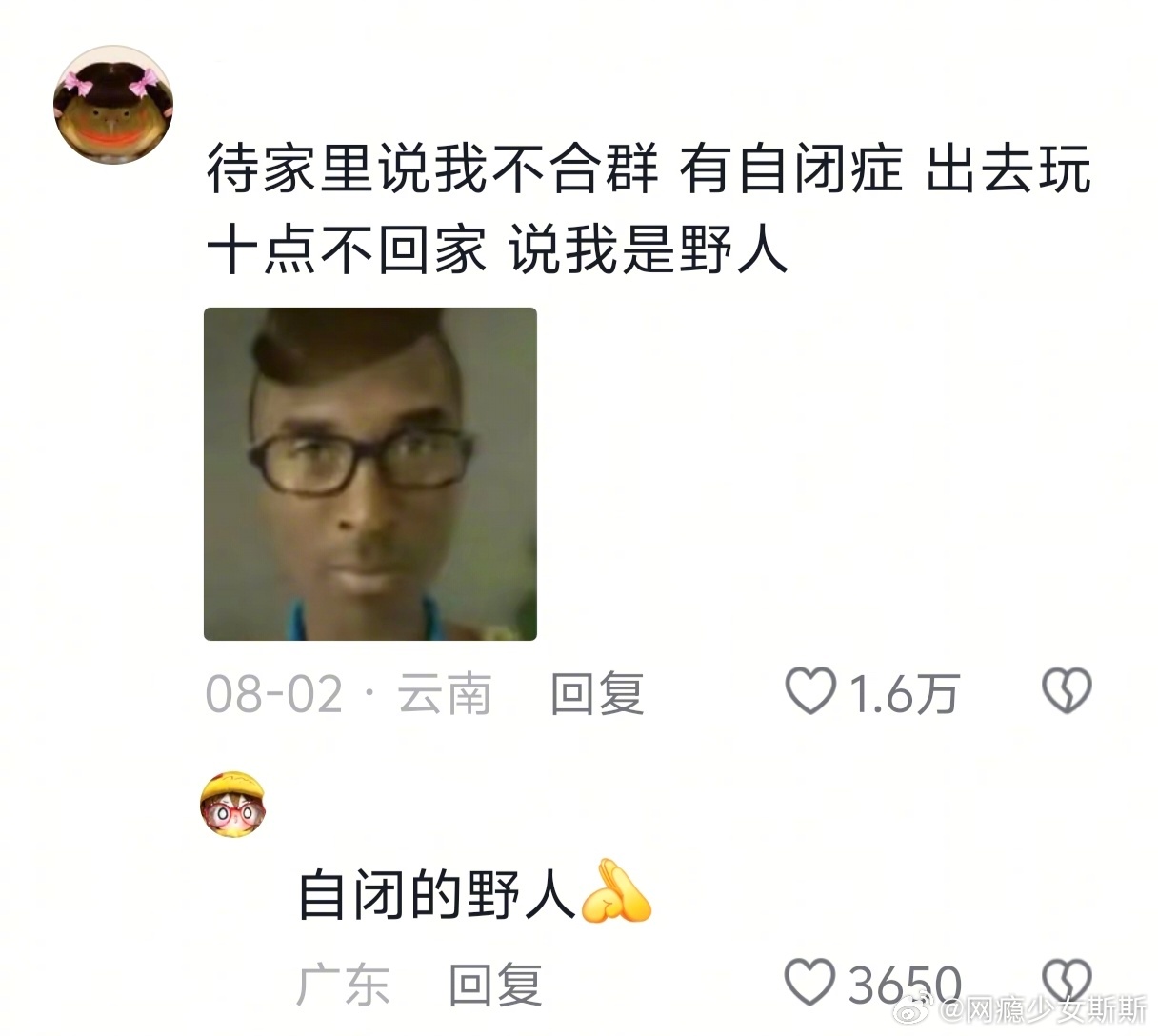Click the 广东 location label
1158x1036 pixels.
344,985
